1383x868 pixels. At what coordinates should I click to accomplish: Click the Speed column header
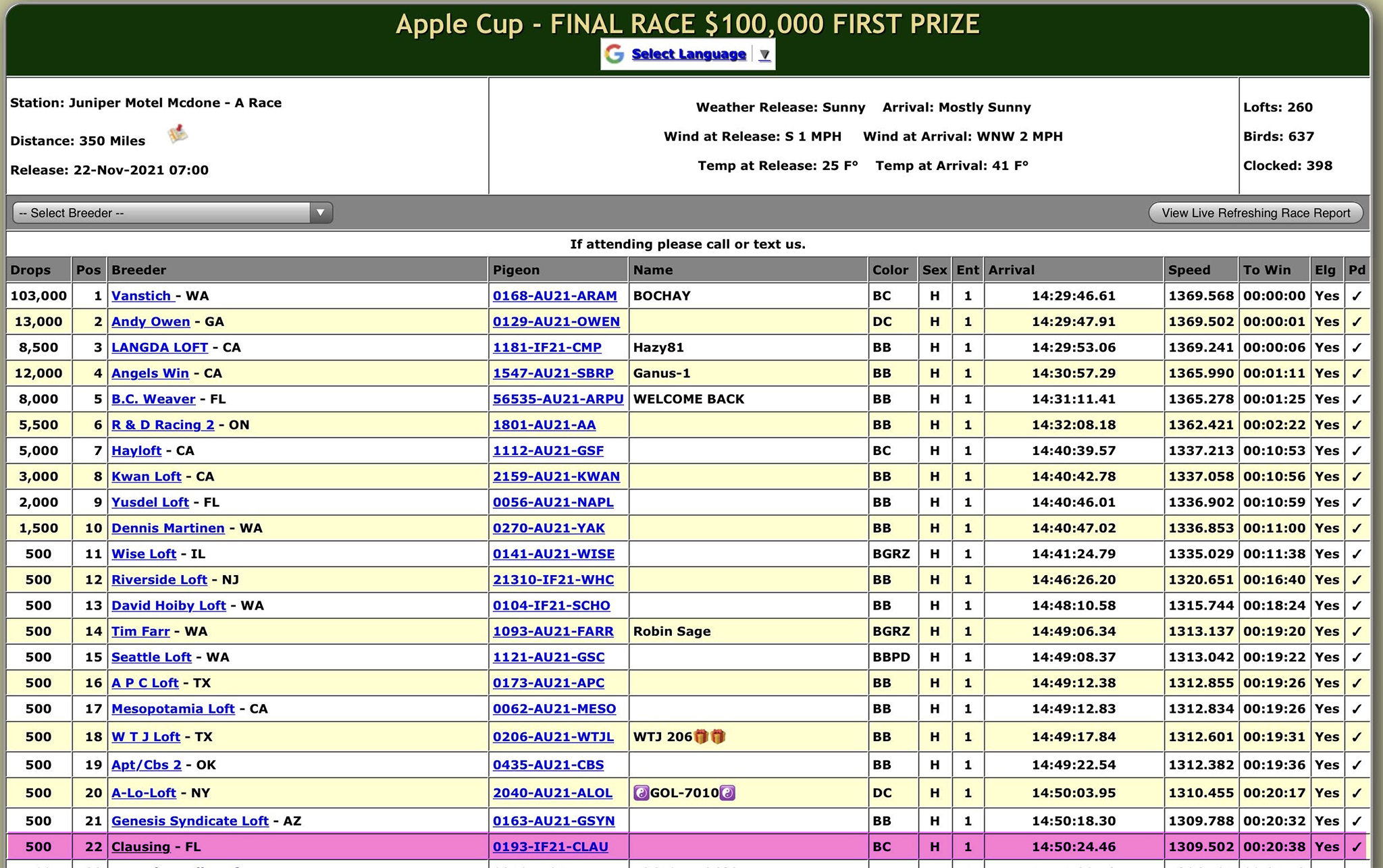click(x=1189, y=270)
